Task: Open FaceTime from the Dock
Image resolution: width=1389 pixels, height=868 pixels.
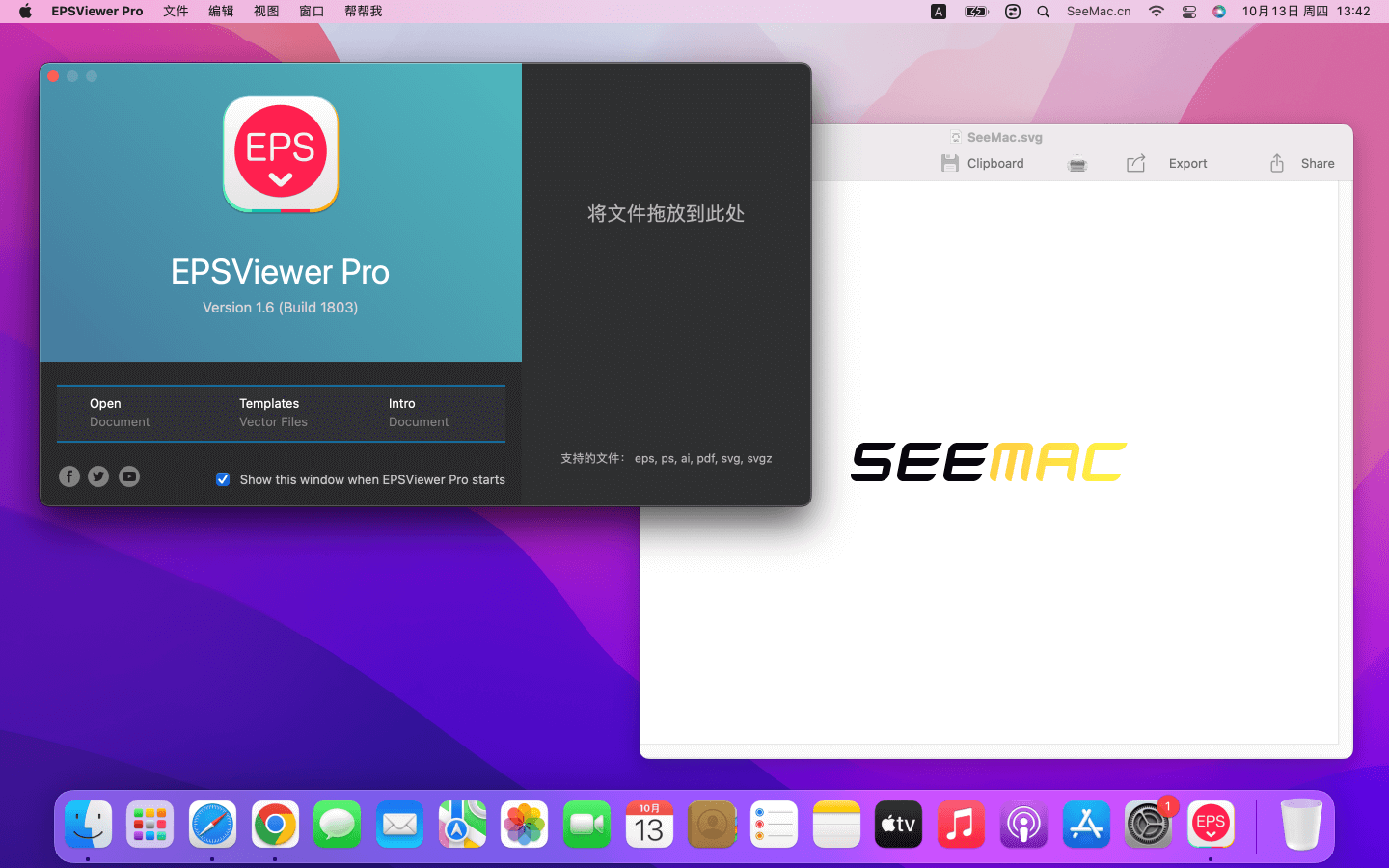Action: (586, 825)
